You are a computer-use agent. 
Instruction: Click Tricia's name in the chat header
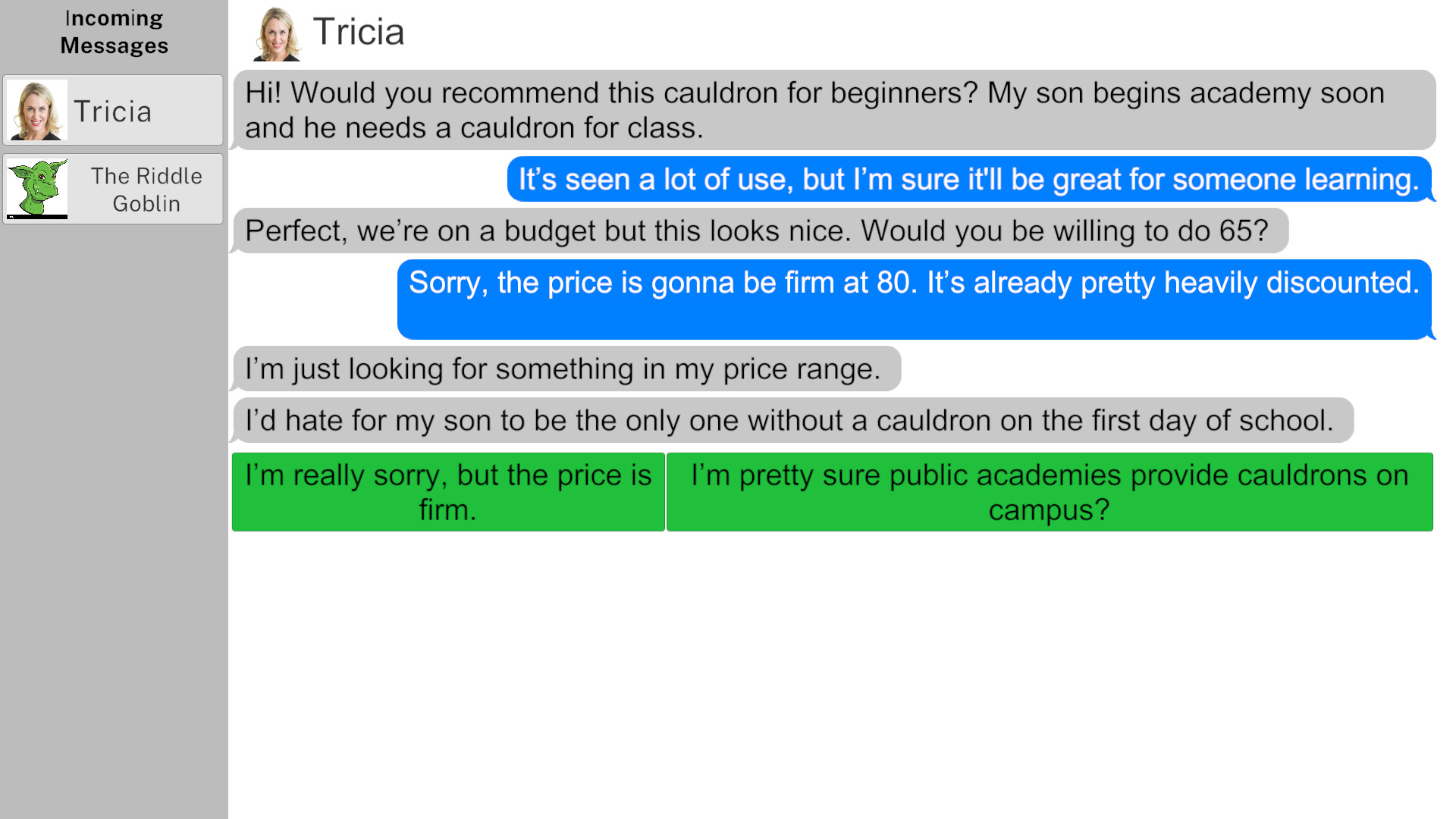pyautogui.click(x=359, y=32)
